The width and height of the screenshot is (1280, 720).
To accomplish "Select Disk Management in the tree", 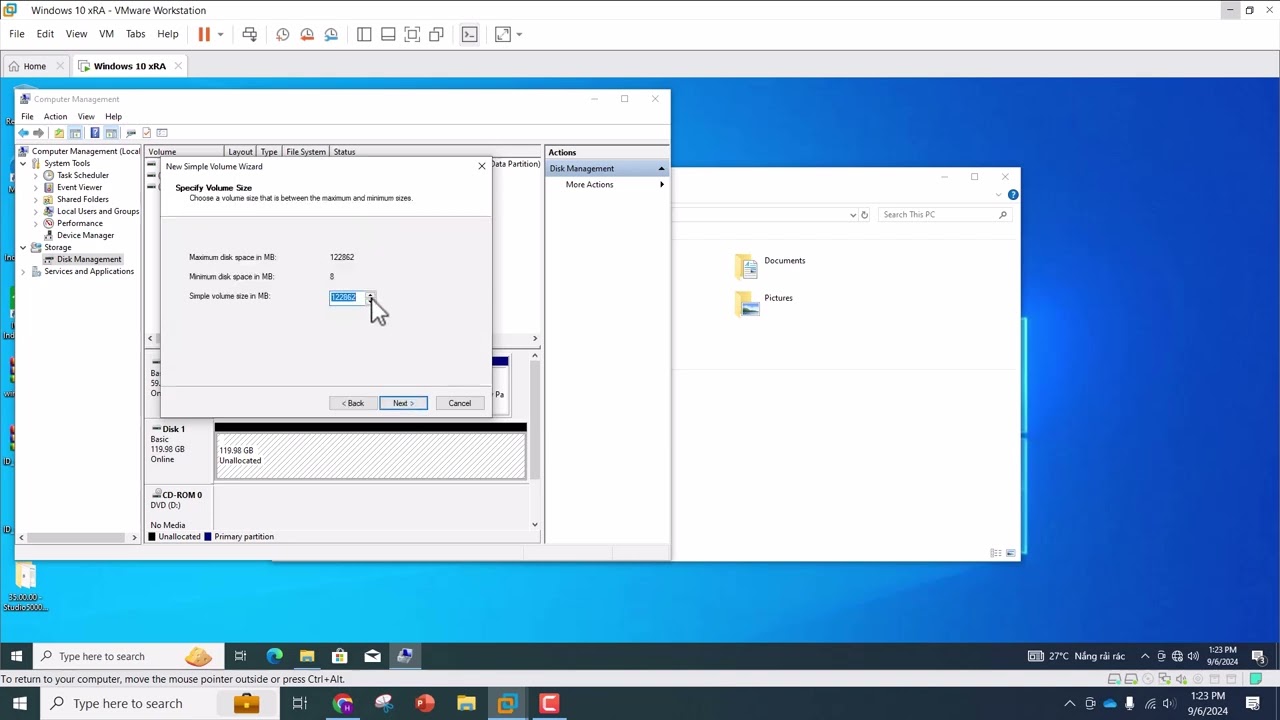I will click(89, 259).
